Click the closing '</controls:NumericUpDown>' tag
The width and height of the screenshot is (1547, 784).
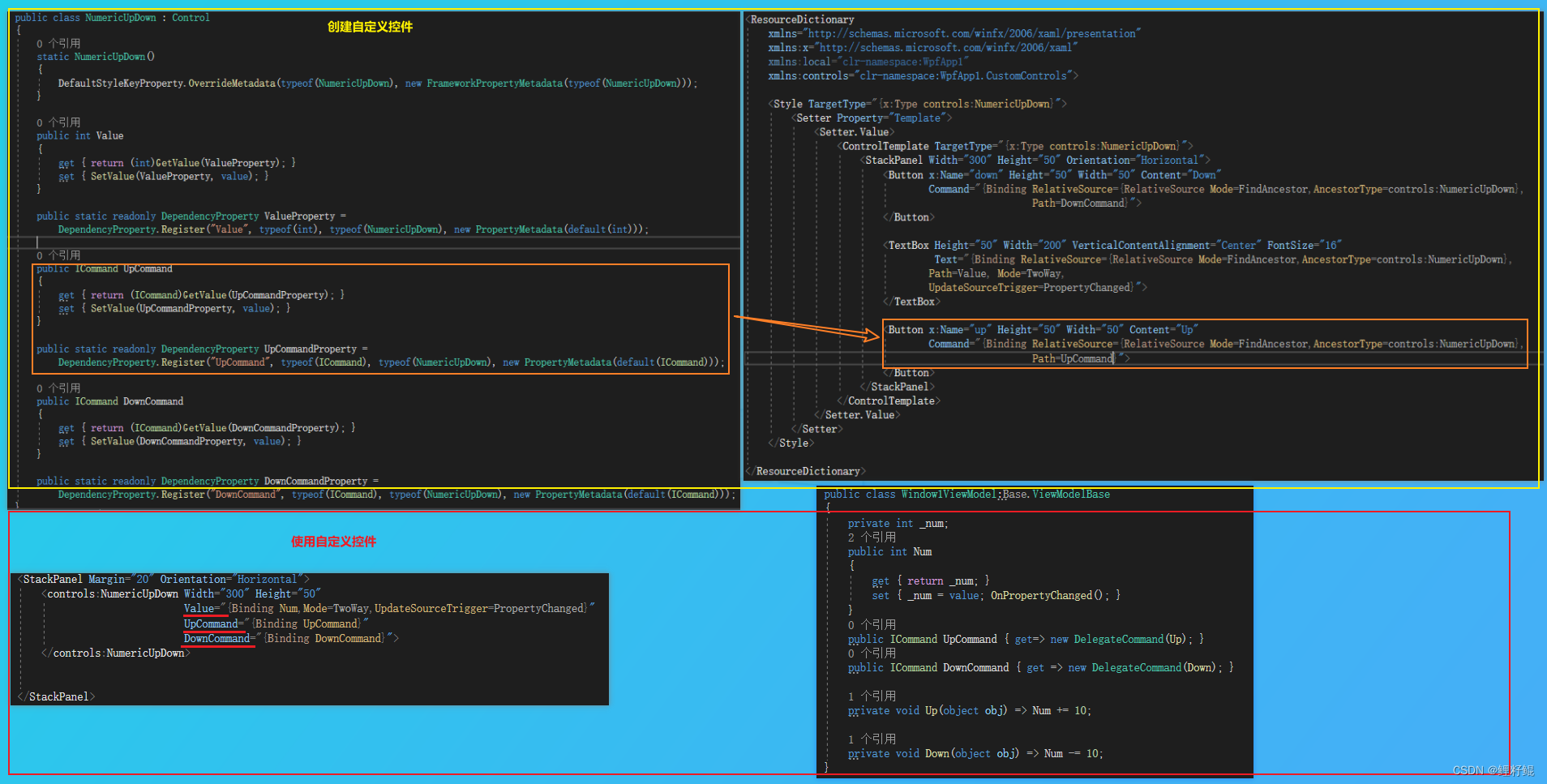pos(116,653)
